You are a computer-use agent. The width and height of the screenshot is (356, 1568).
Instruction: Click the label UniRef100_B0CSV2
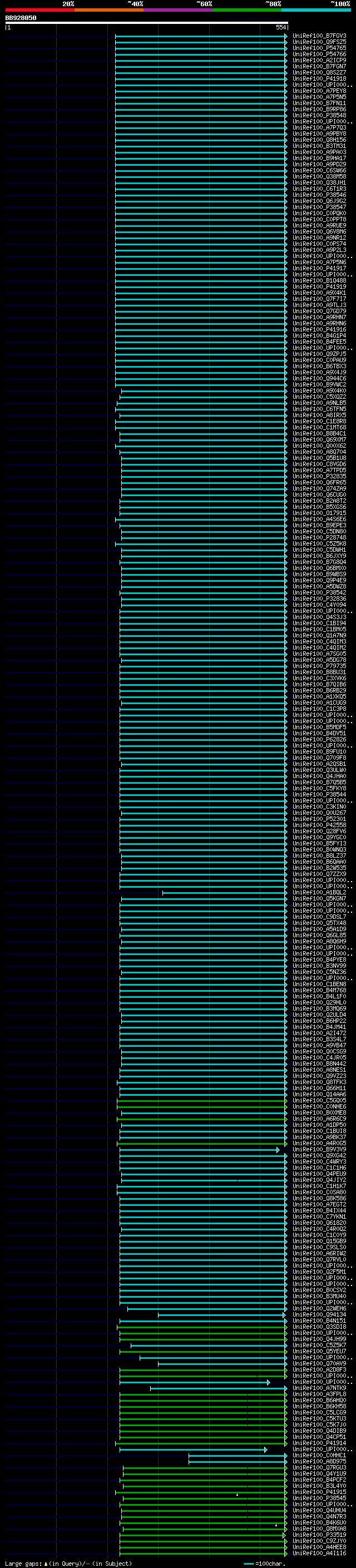click(x=319, y=1289)
